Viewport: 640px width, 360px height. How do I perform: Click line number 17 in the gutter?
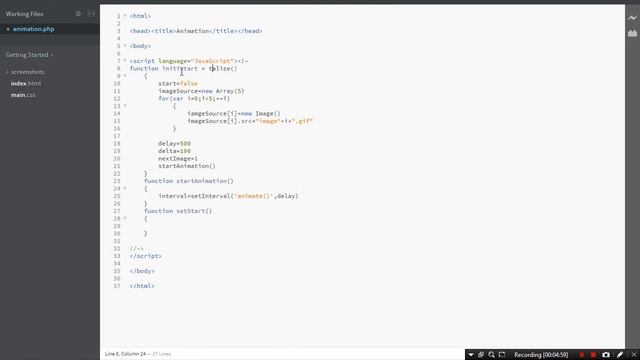click(117, 136)
